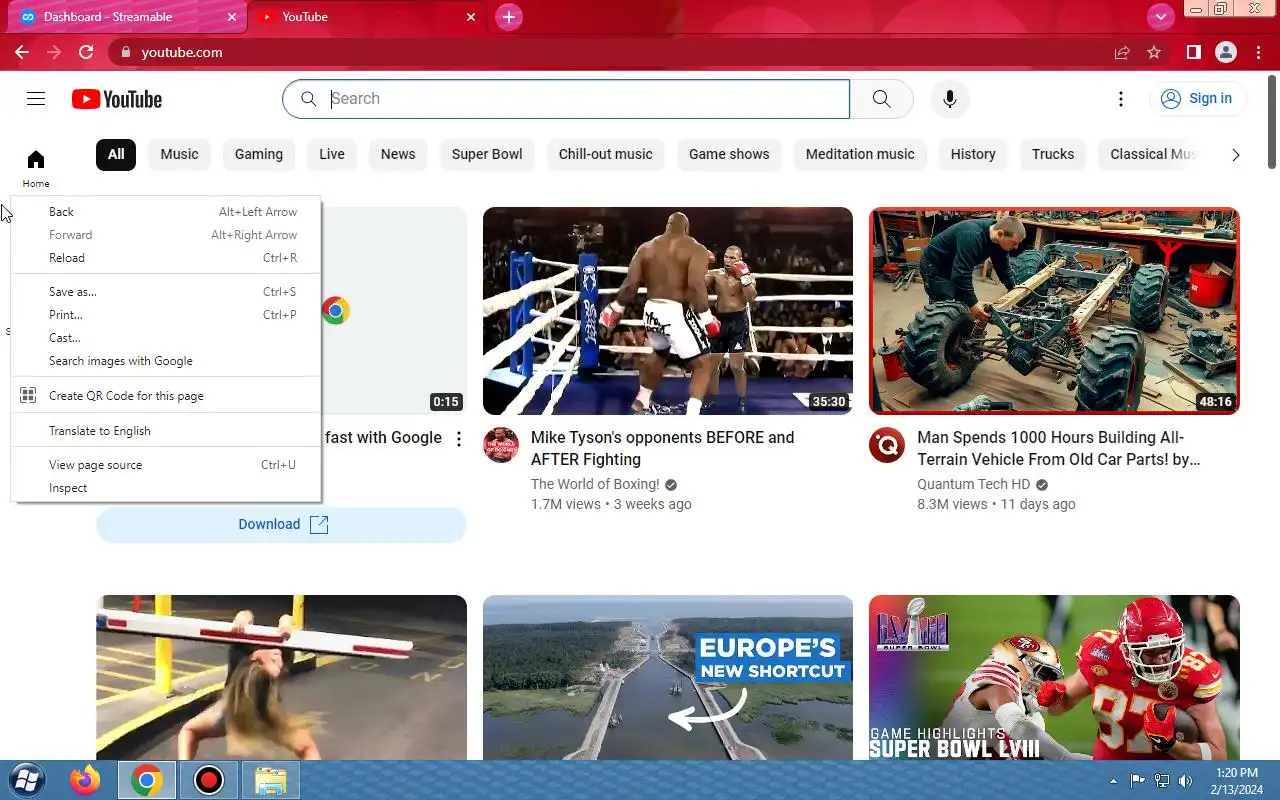Filter by the Music chip

(x=179, y=154)
